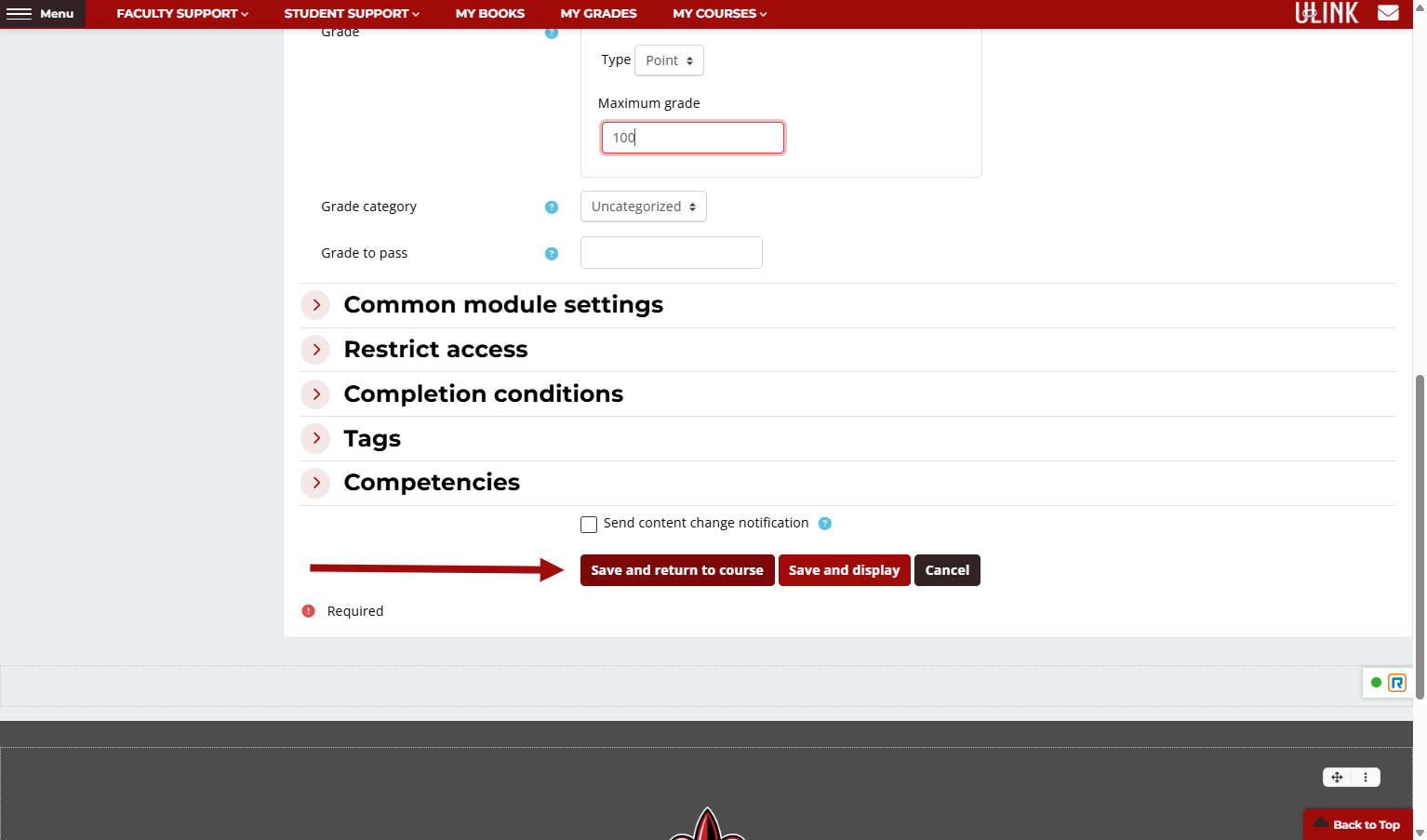Click the Grade help icon at top
Image resolution: width=1427 pixels, height=840 pixels.
pyautogui.click(x=552, y=33)
